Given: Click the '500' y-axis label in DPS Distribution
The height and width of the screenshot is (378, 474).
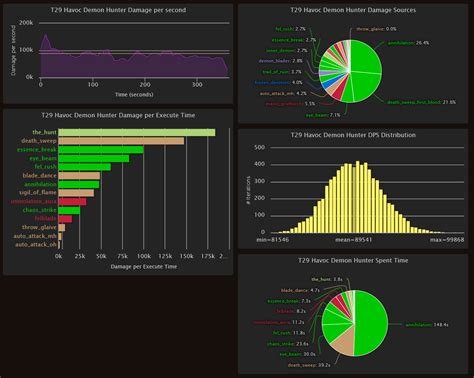Looking at the screenshot, I should pos(259,147).
